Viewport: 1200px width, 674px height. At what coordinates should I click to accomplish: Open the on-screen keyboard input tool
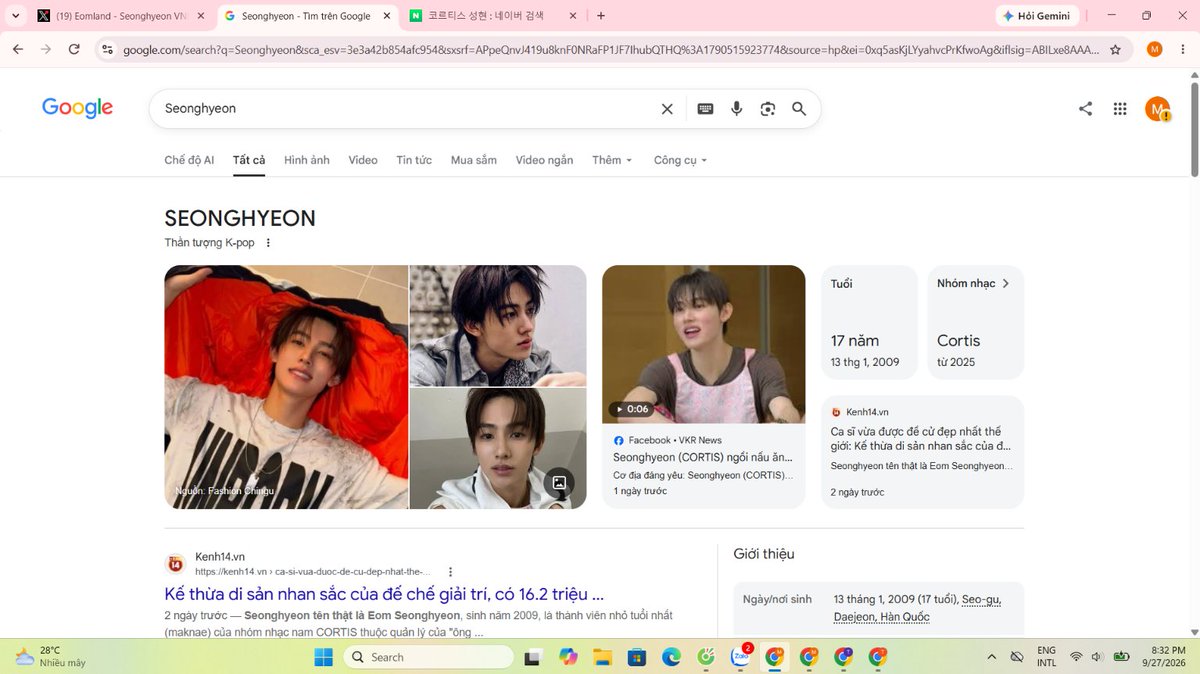click(x=705, y=109)
